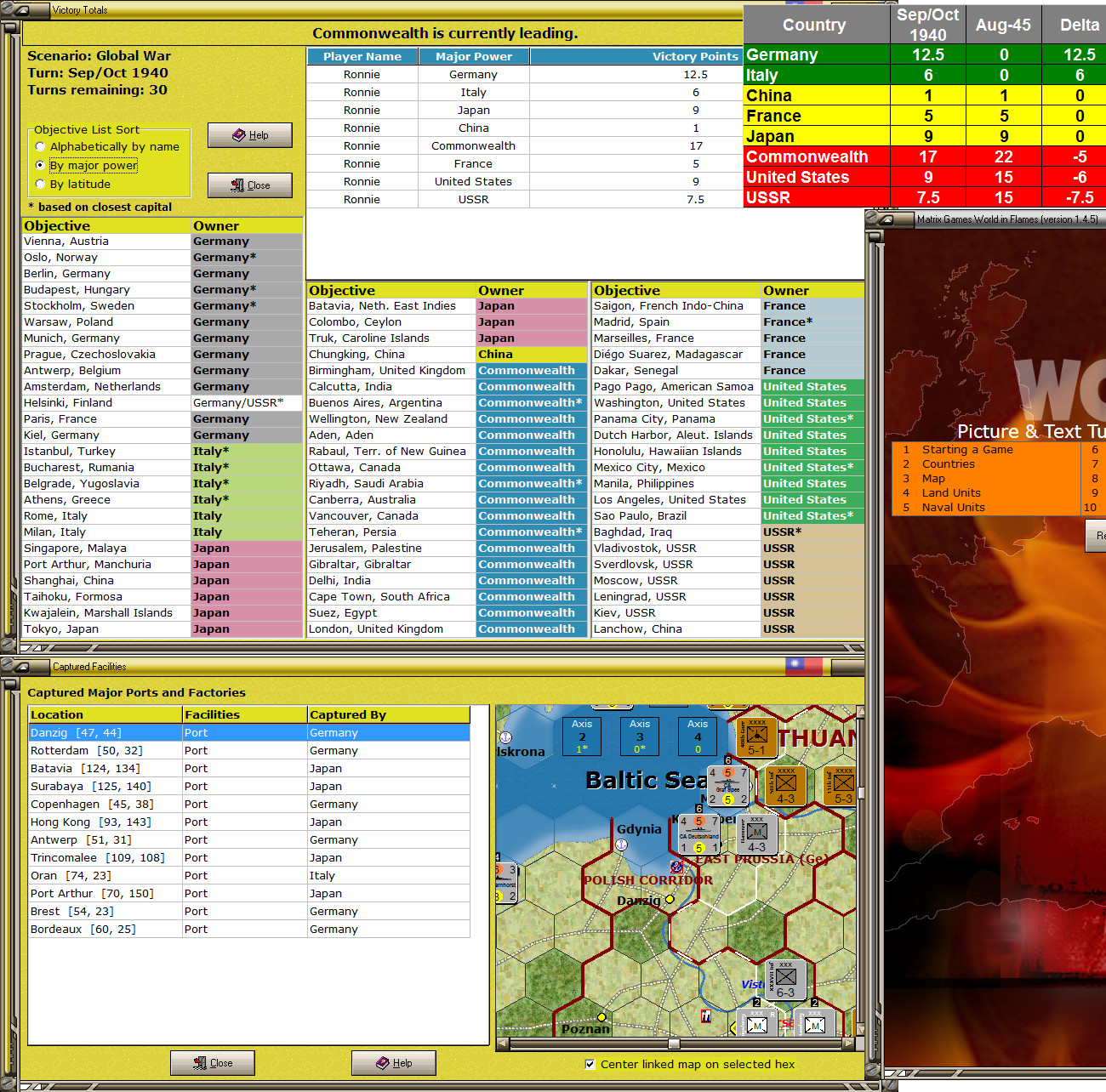Select the gray 4-3 mechanized corps counter
Image resolution: width=1106 pixels, height=1092 pixels.
tap(756, 834)
